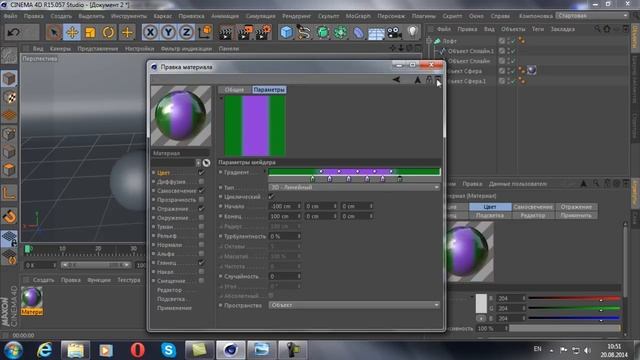Click the shader gradient bar
Viewport: 640px width, 360px height.
(354, 172)
